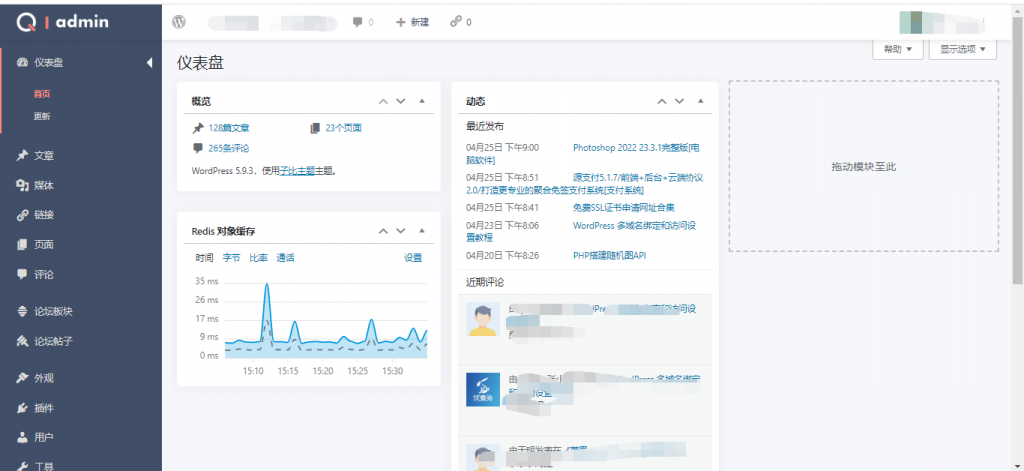Switch Redis chart to 比率 tab

[259, 257]
